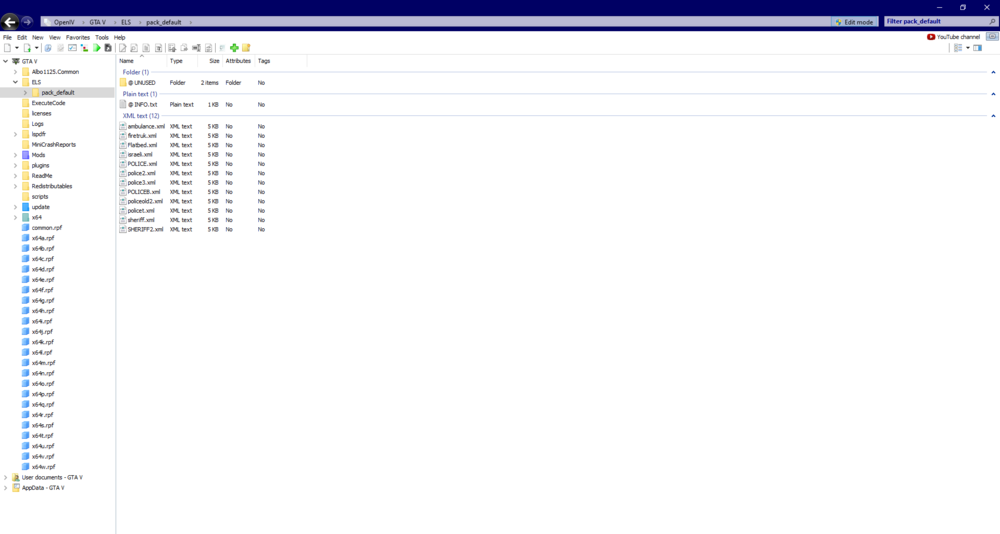Click the screenshot camera icon near YouTube link

992,36
